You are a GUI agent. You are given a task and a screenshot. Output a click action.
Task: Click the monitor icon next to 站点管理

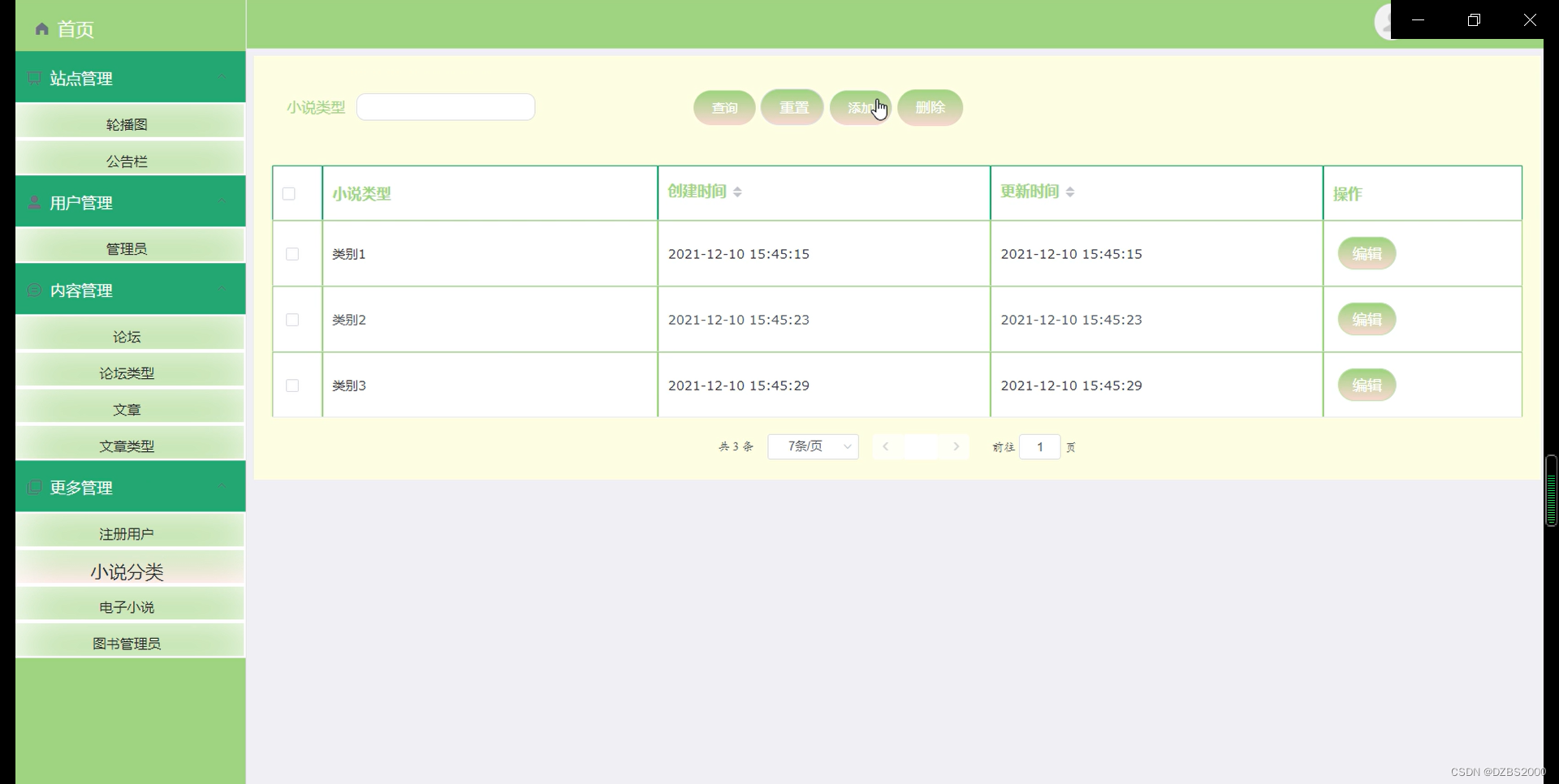(34, 78)
